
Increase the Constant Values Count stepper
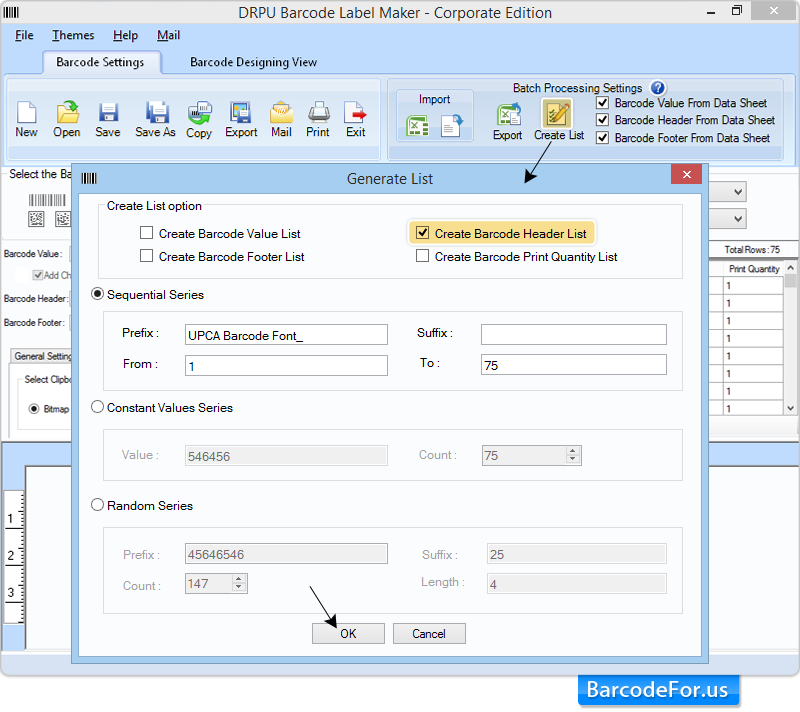(x=572, y=451)
